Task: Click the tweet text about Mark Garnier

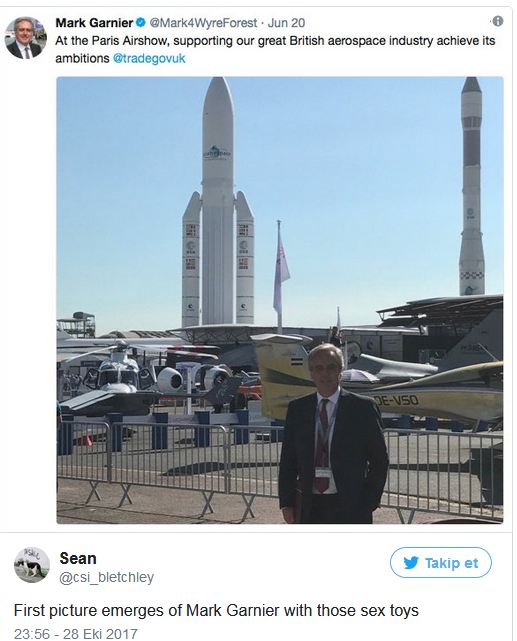Action: coord(216,610)
